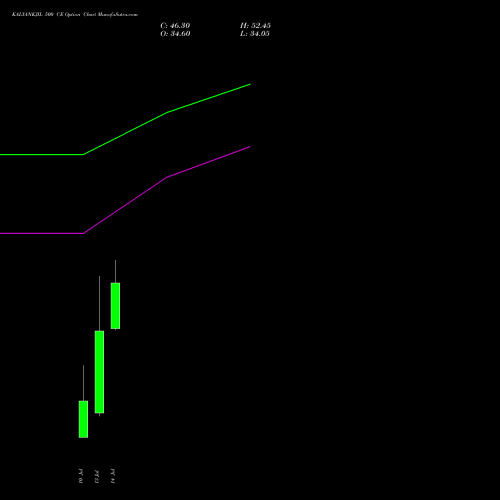Click the first date label under the candles
Image resolution: width=500 pixels, height=500 pixels.
pyautogui.click(x=81, y=476)
